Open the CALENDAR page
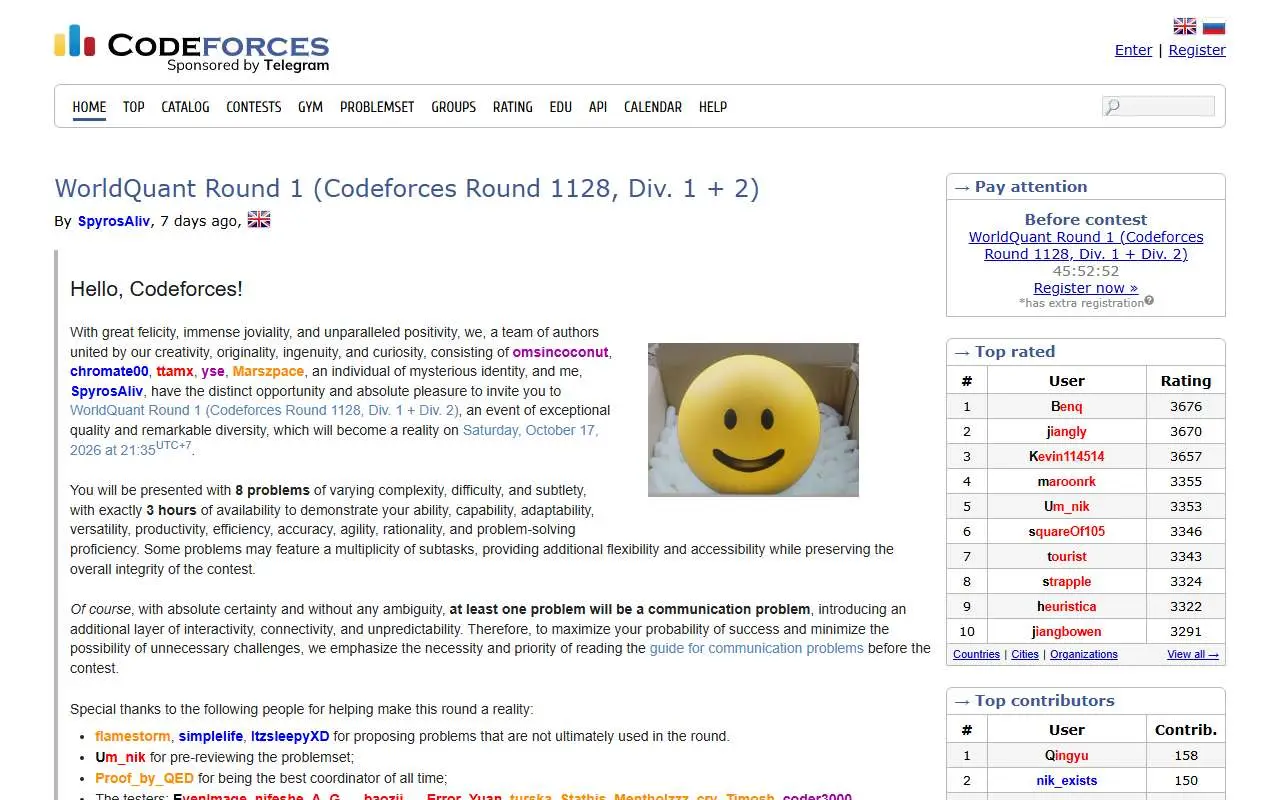The width and height of the screenshot is (1280, 800). [653, 107]
